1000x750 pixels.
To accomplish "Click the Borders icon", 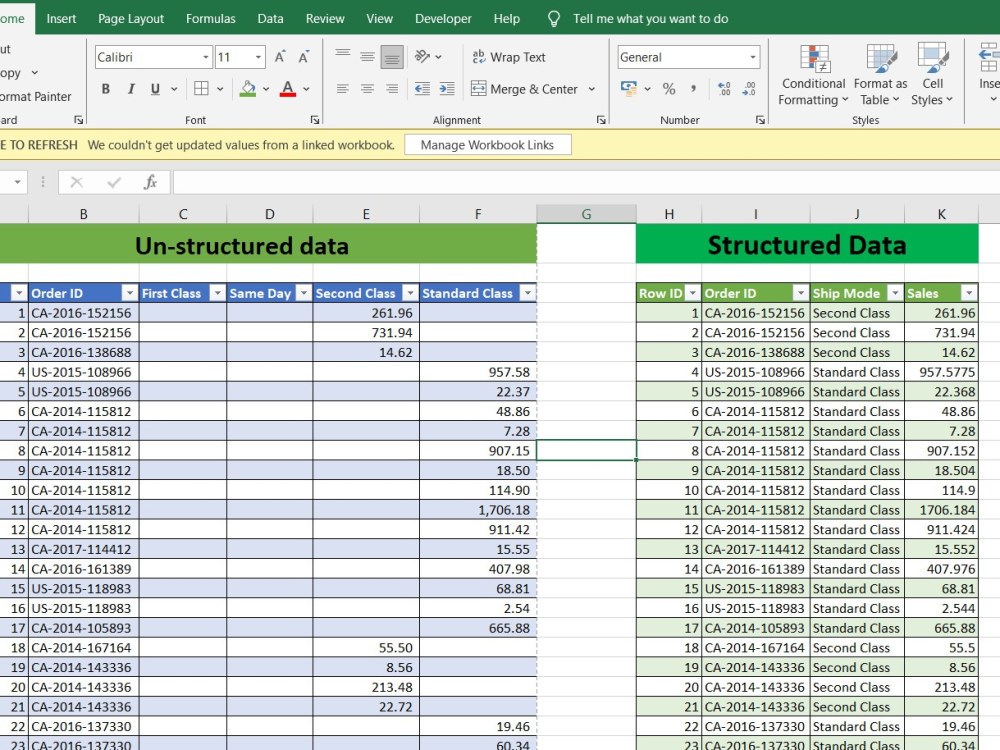I will pyautogui.click(x=202, y=89).
